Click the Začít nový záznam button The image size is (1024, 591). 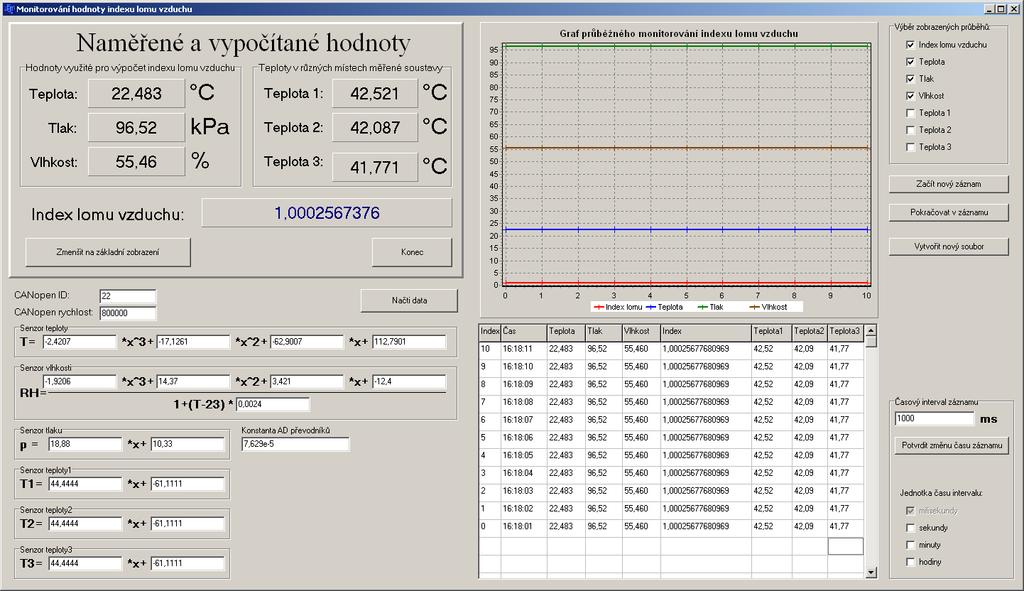(x=948, y=184)
